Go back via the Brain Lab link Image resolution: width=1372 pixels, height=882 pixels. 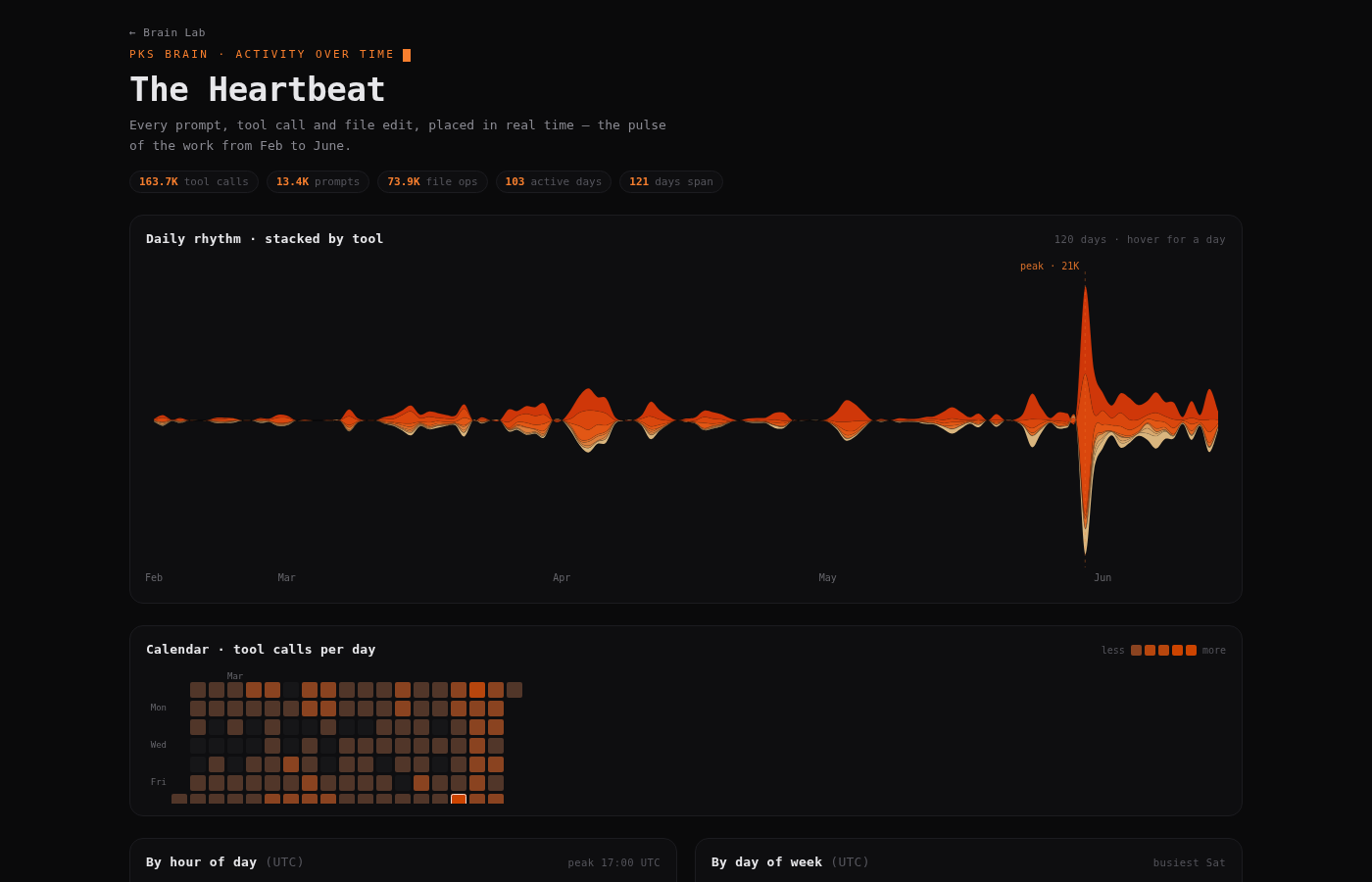[168, 32]
